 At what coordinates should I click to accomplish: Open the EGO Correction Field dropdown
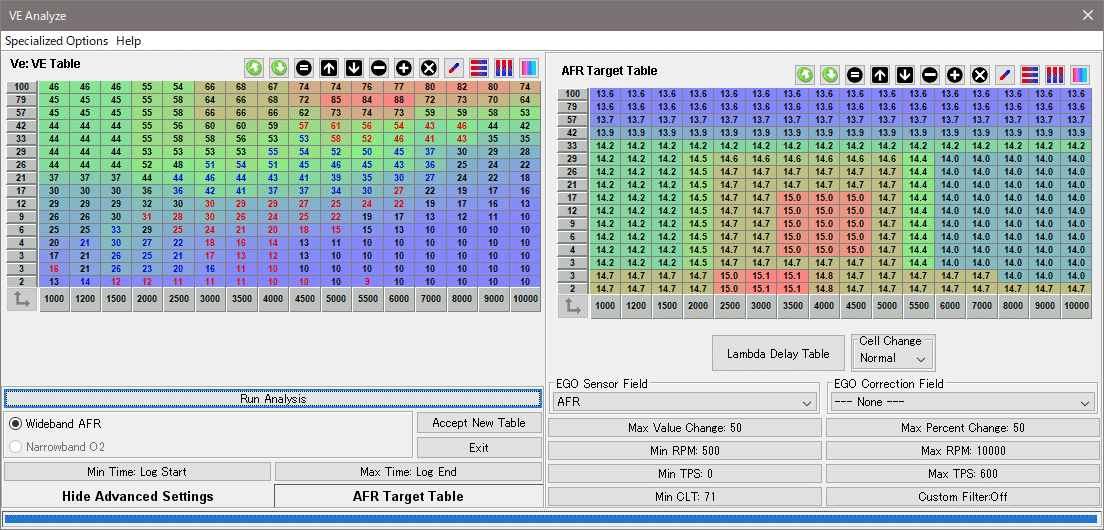[x=963, y=402]
